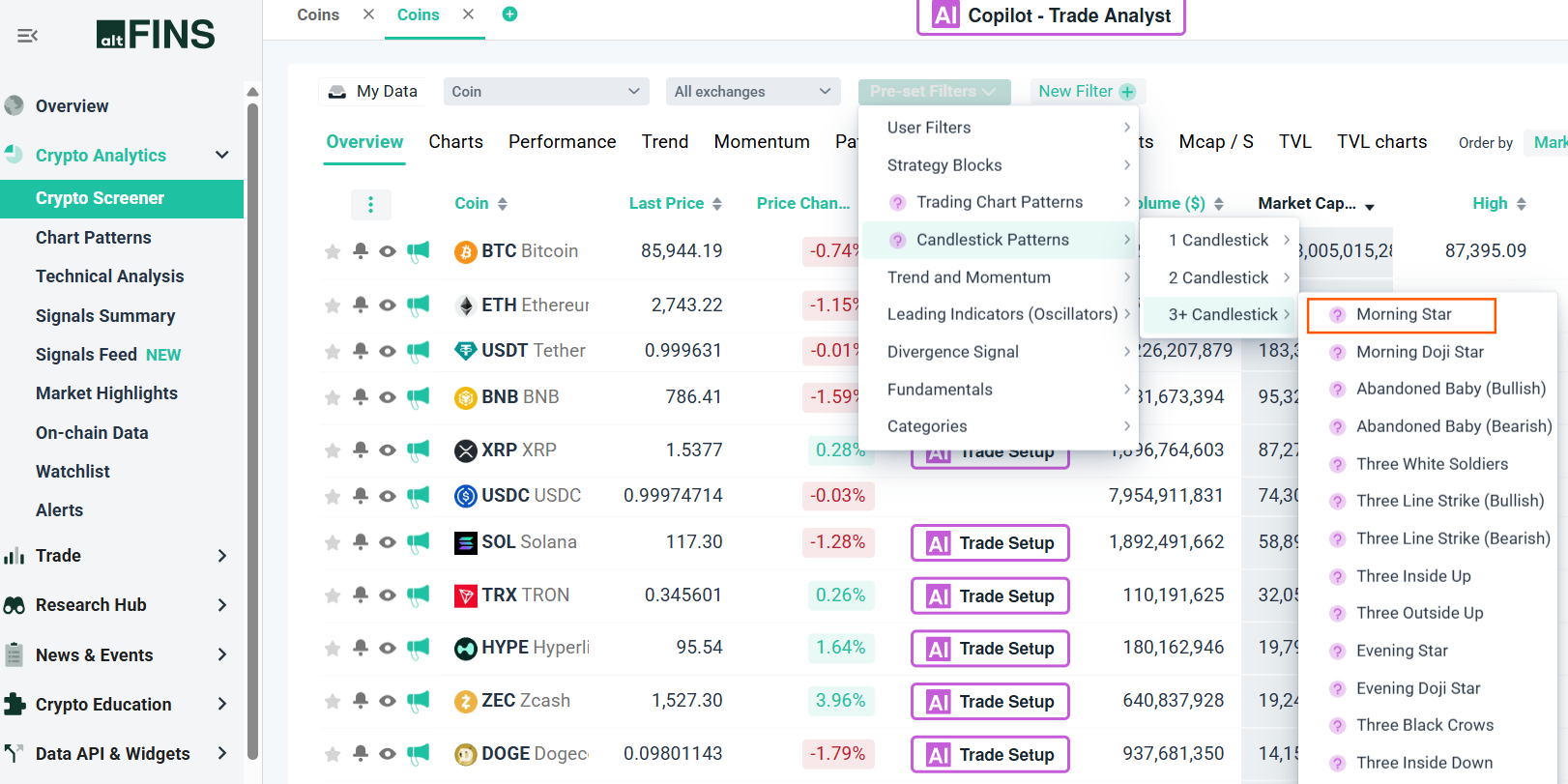Open AI Trade Setup for ZEC
The height and width of the screenshot is (784, 1568).
990,702
